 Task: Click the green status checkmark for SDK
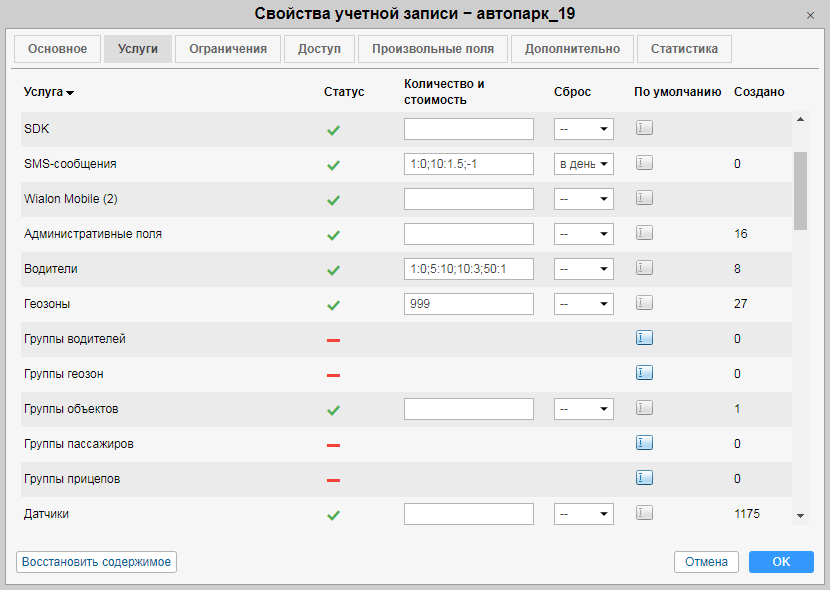coord(333,130)
